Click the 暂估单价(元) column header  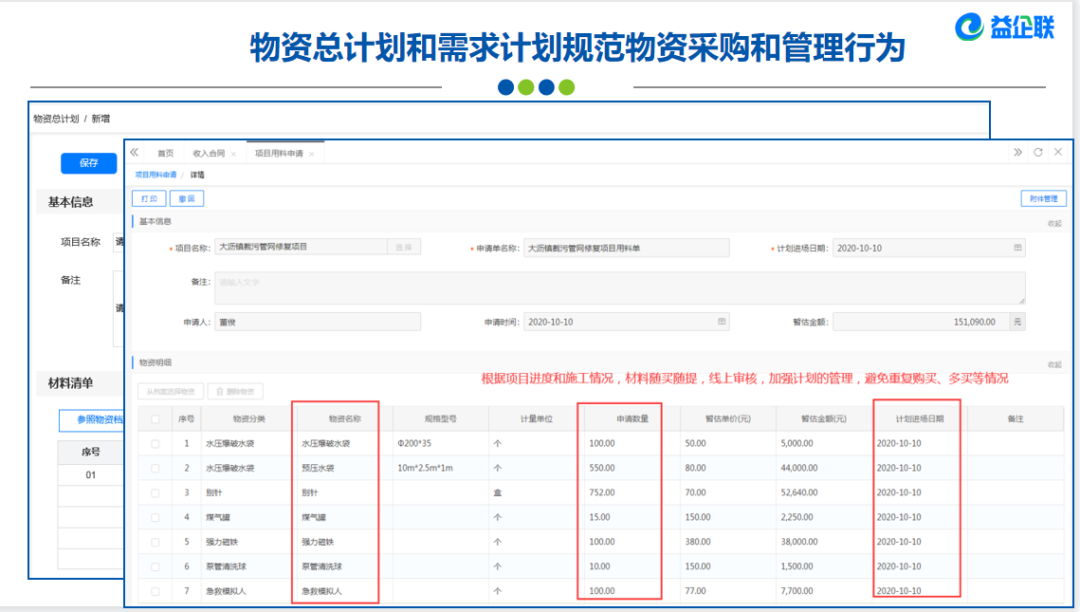pyautogui.click(x=727, y=419)
